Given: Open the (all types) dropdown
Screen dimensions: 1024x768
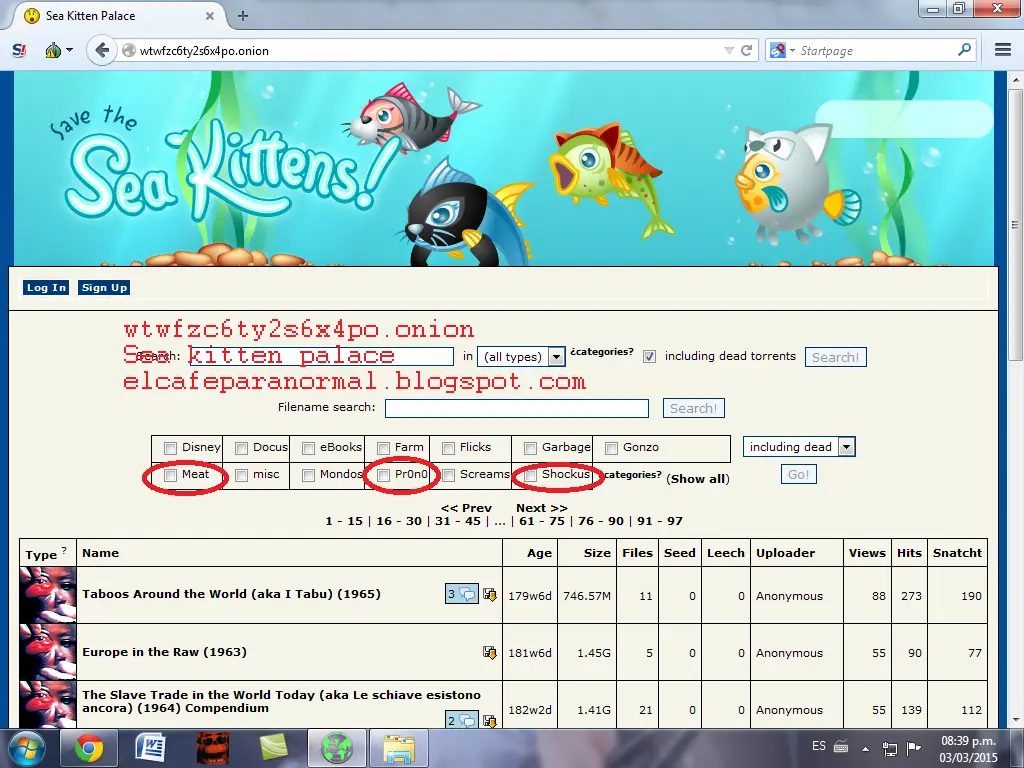Looking at the screenshot, I should tap(521, 357).
